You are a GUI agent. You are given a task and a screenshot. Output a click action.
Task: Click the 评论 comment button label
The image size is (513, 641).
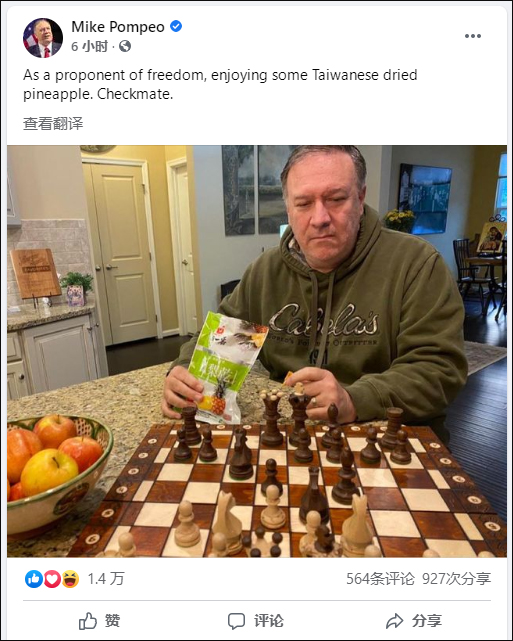[x=269, y=621]
